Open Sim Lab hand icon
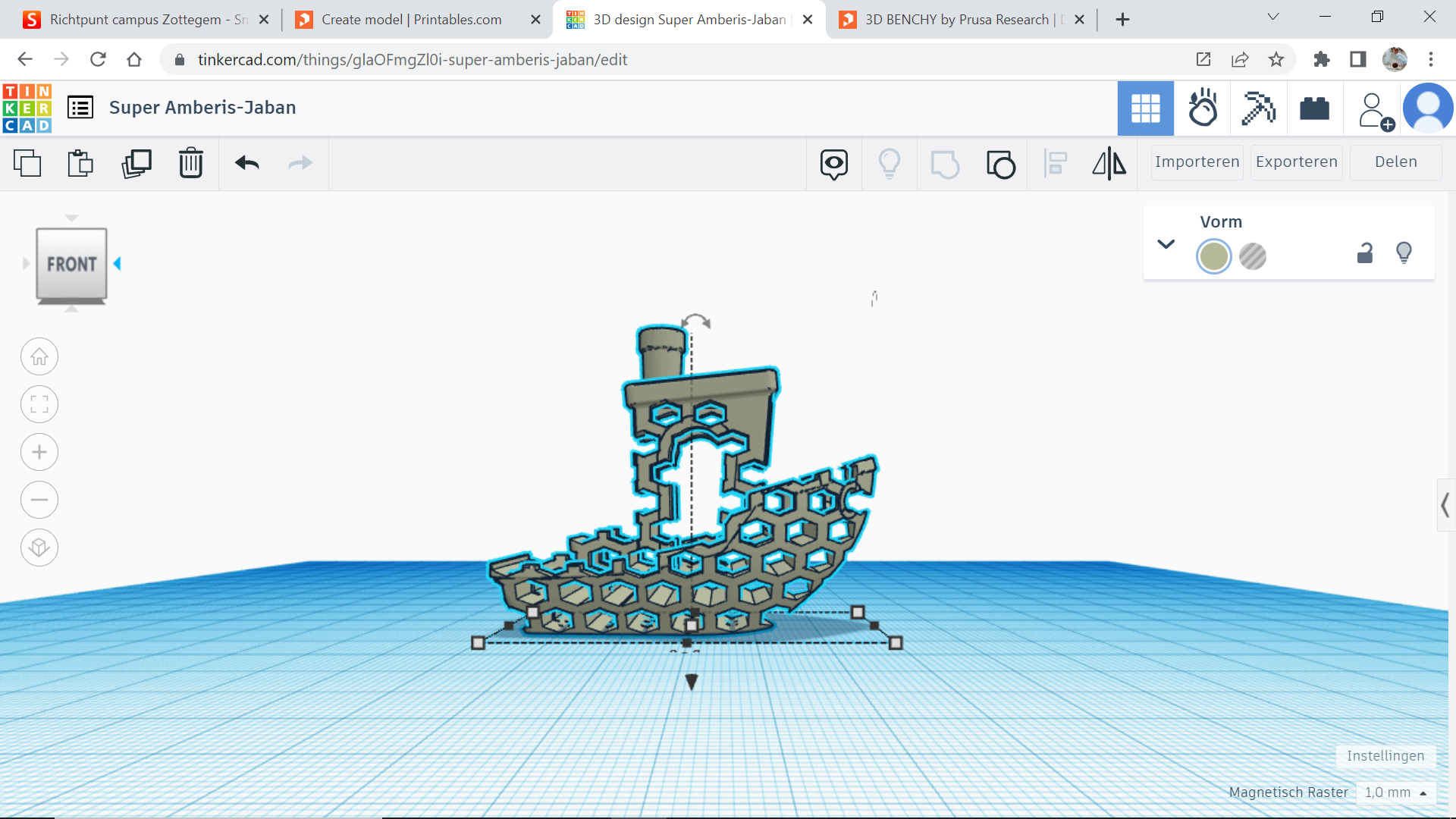 (1203, 108)
